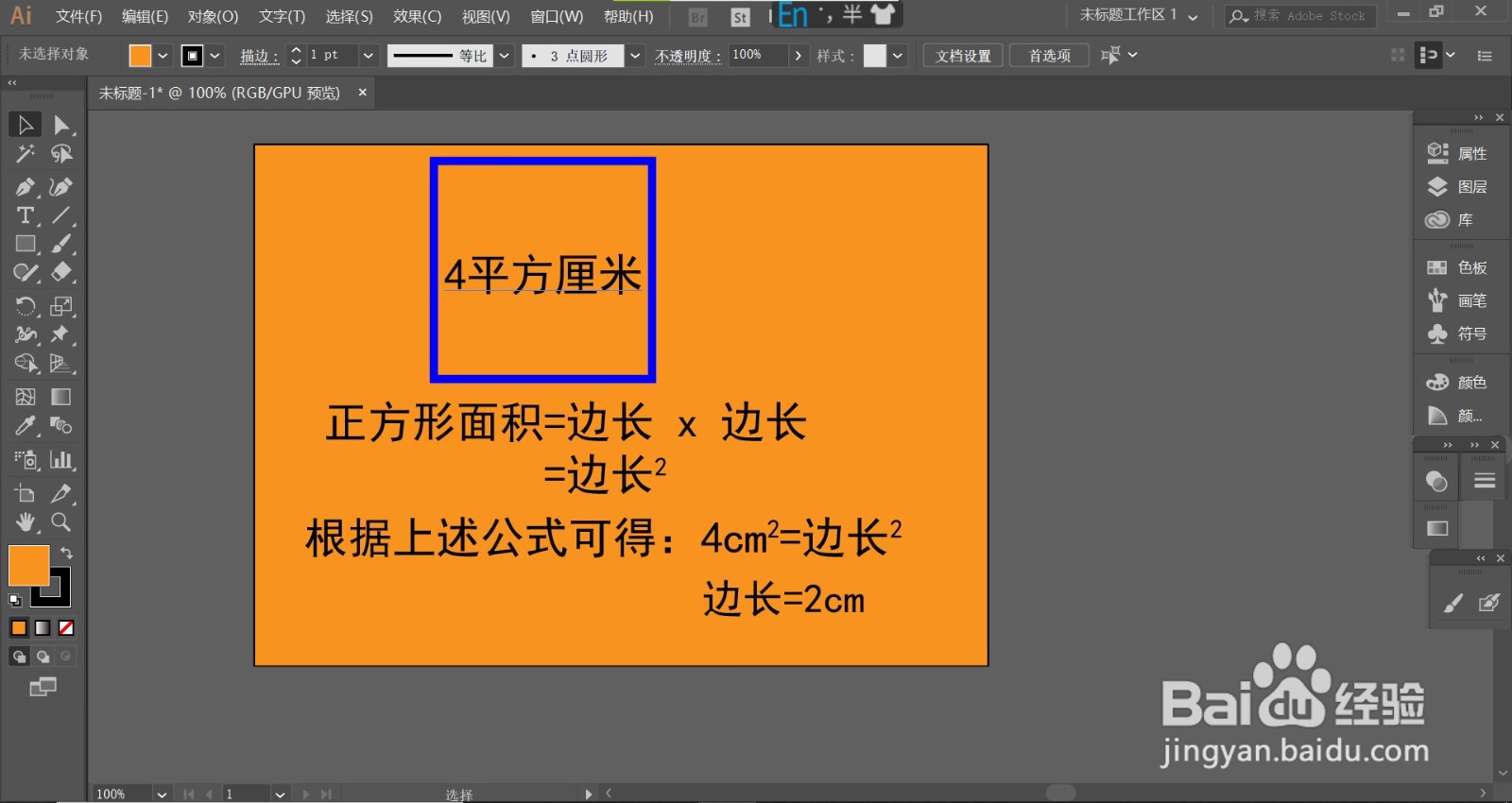Select the Gradient tool
Screen dimensions: 1512x803
tap(61, 397)
